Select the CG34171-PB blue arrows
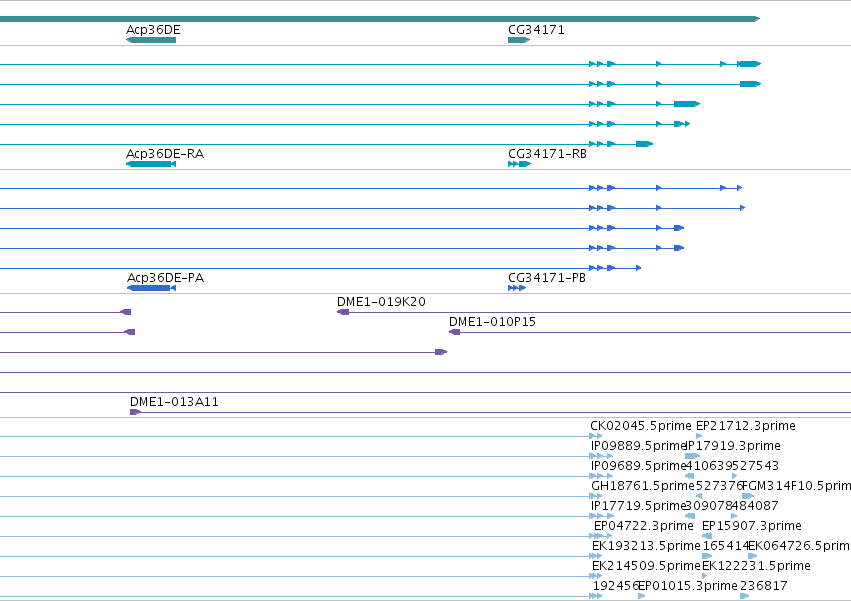This screenshot has width=851, height=601. point(517,288)
